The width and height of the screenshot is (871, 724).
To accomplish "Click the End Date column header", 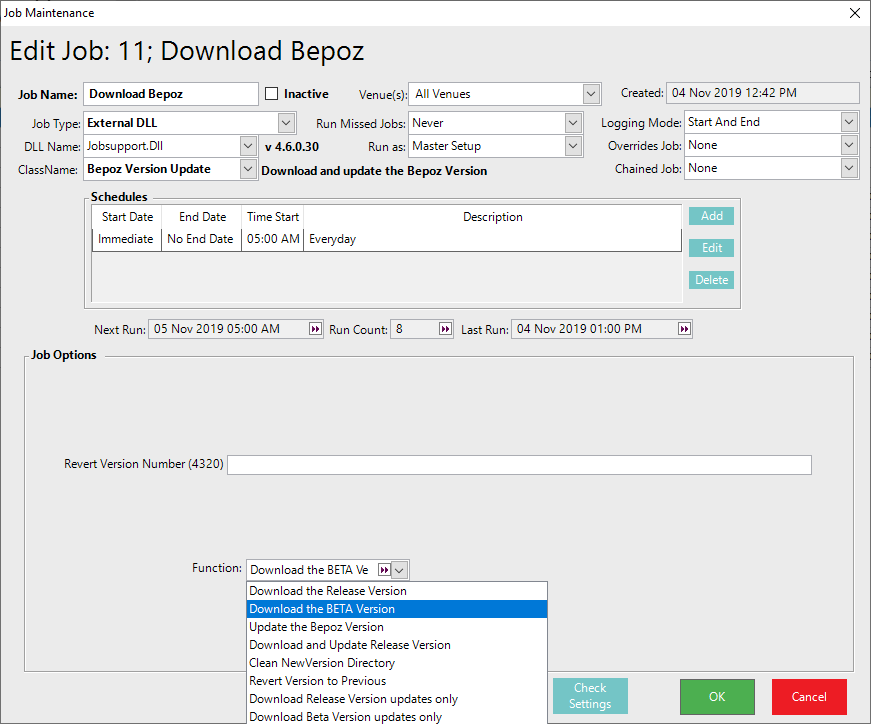I will click(202, 217).
